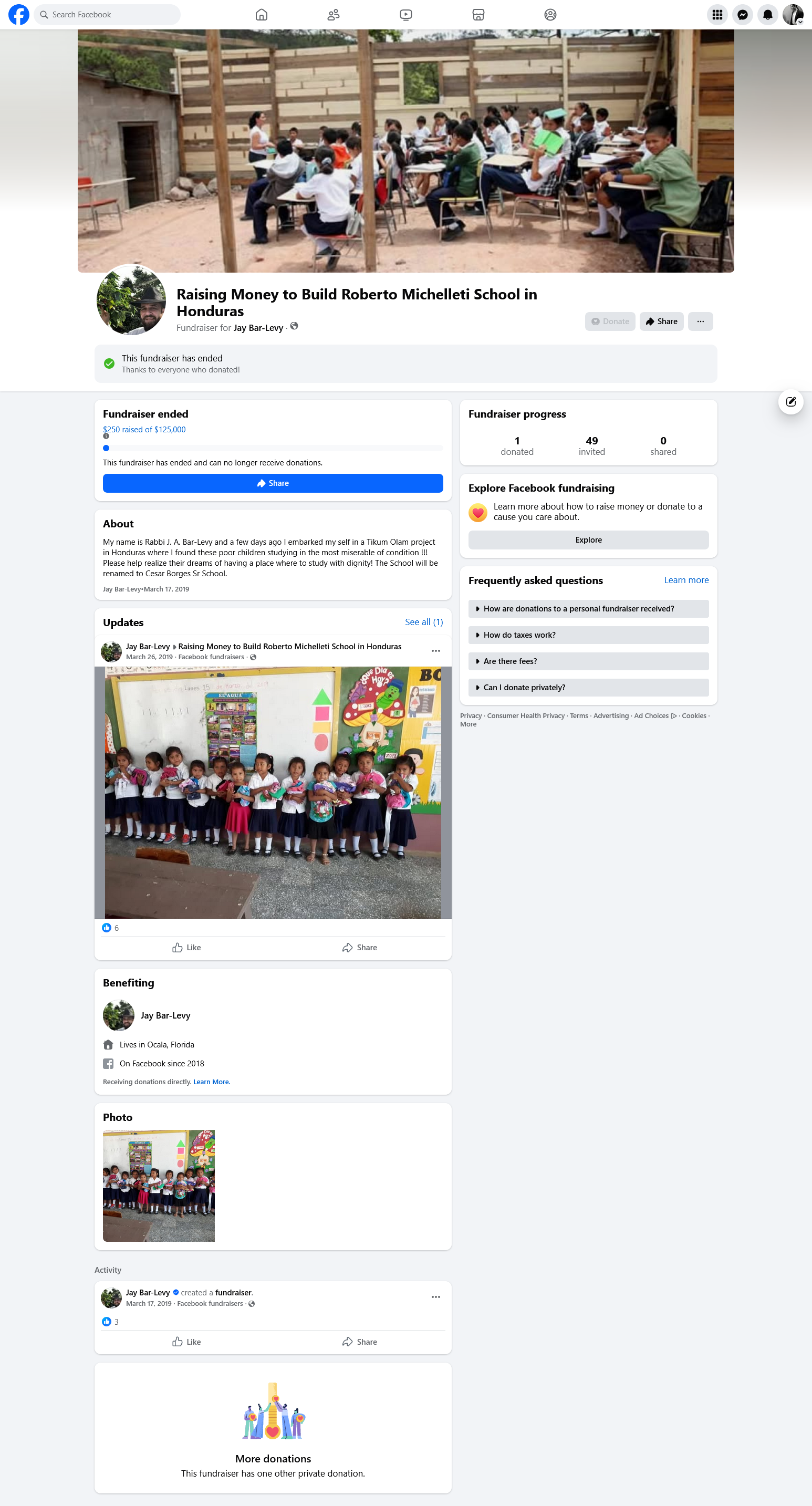Click the fundraiser link in activity post

point(233,1293)
